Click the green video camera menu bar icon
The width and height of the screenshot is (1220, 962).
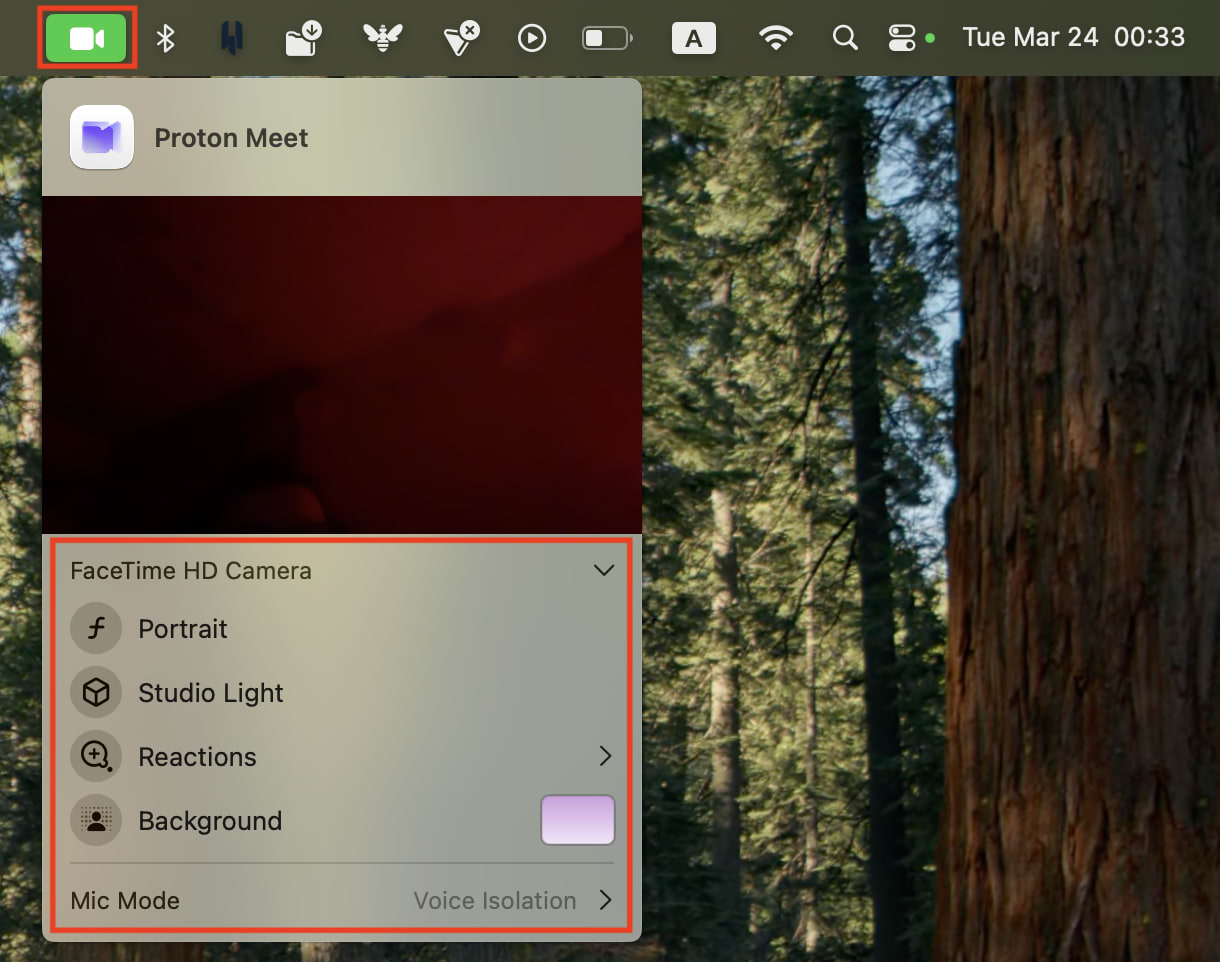tap(86, 37)
